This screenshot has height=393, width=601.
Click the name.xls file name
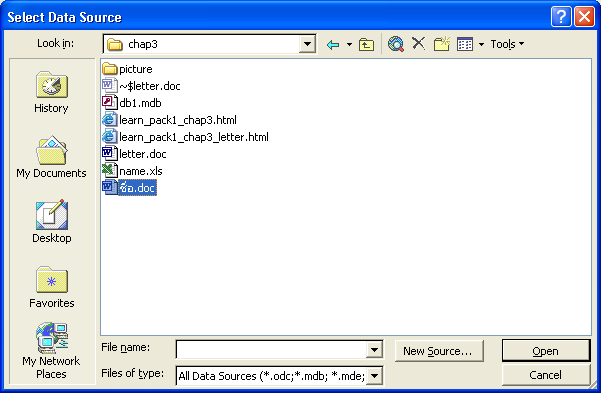click(x=141, y=171)
